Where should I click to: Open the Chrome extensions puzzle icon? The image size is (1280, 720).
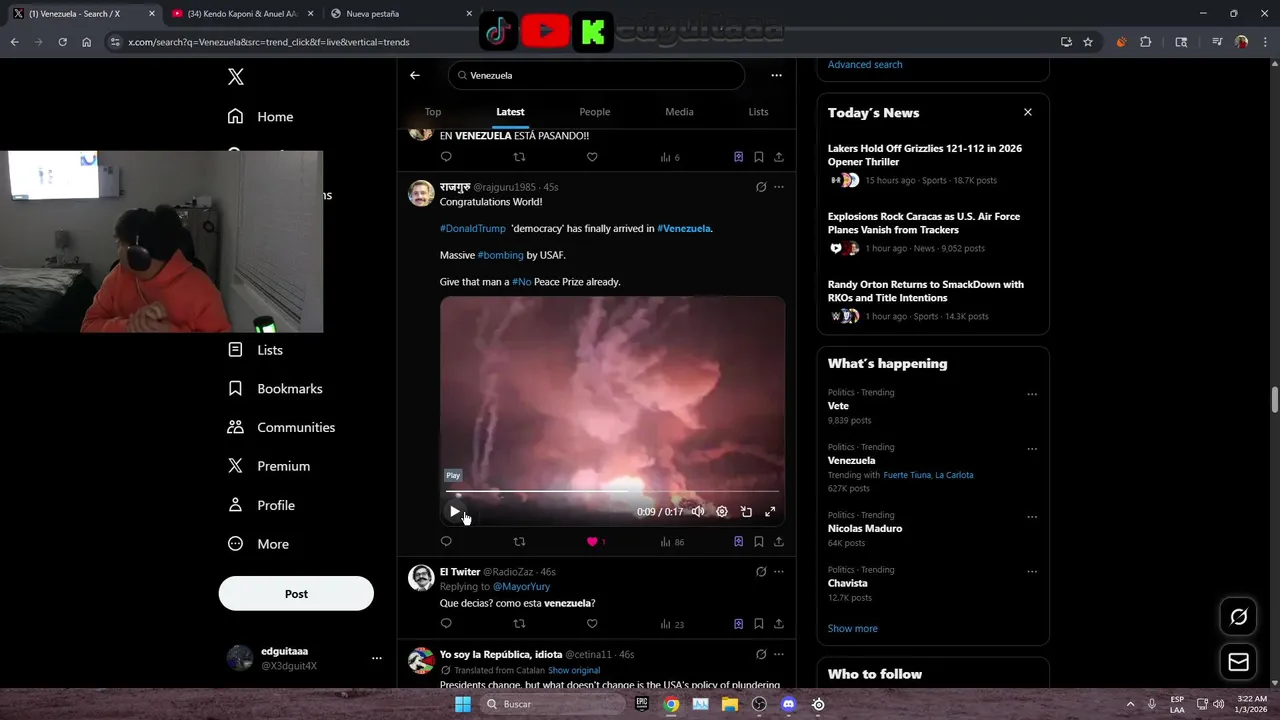pos(1146,42)
